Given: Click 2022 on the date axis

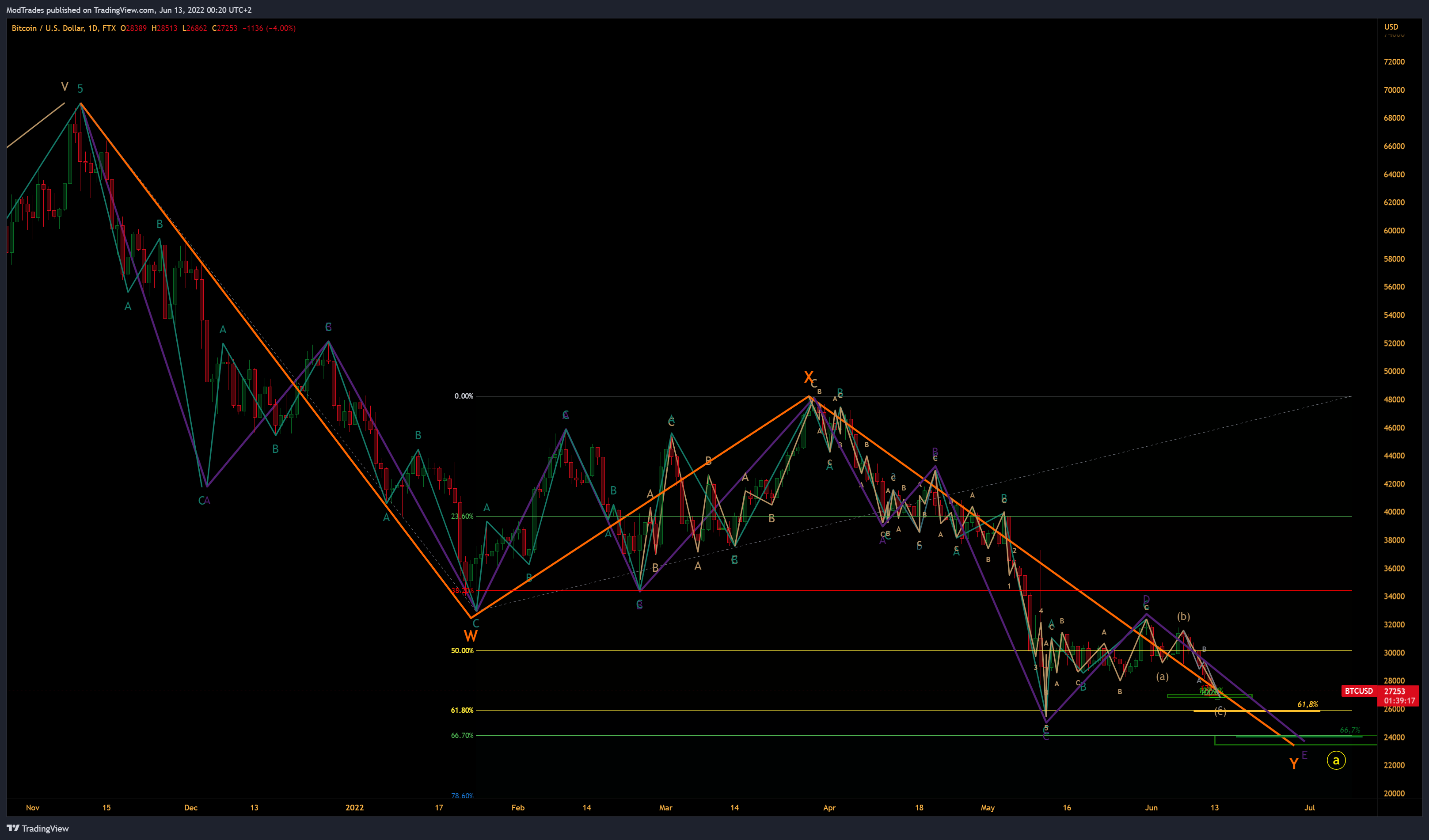Looking at the screenshot, I should click(354, 808).
